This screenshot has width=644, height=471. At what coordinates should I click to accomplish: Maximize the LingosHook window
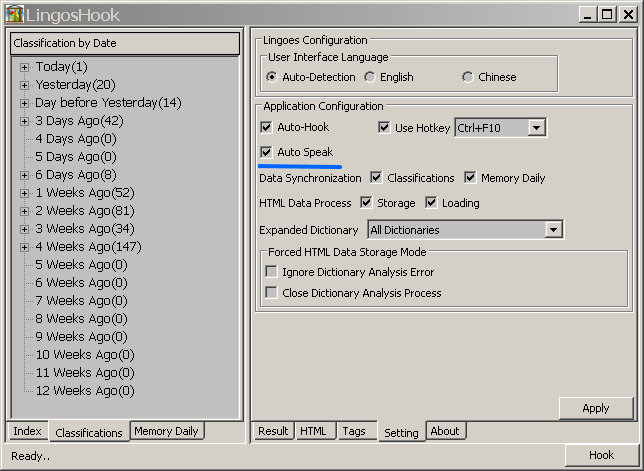607,15
